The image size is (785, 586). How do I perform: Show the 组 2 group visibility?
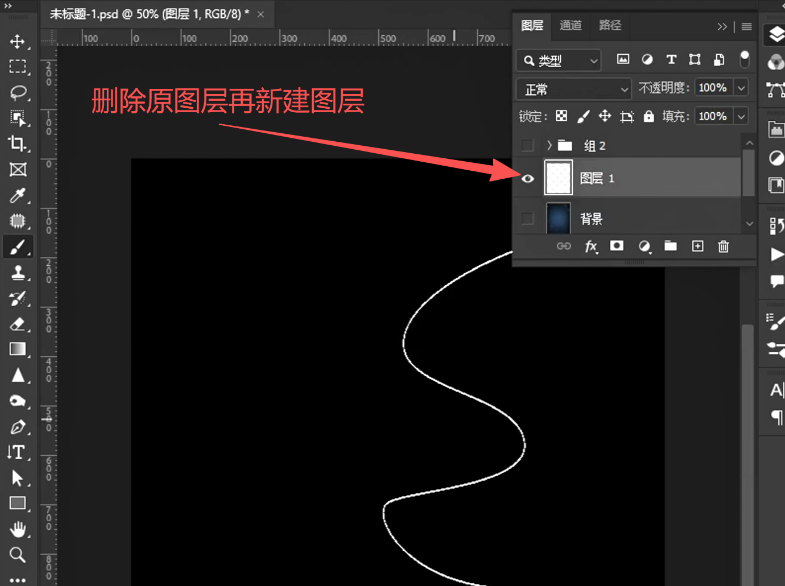pos(527,145)
